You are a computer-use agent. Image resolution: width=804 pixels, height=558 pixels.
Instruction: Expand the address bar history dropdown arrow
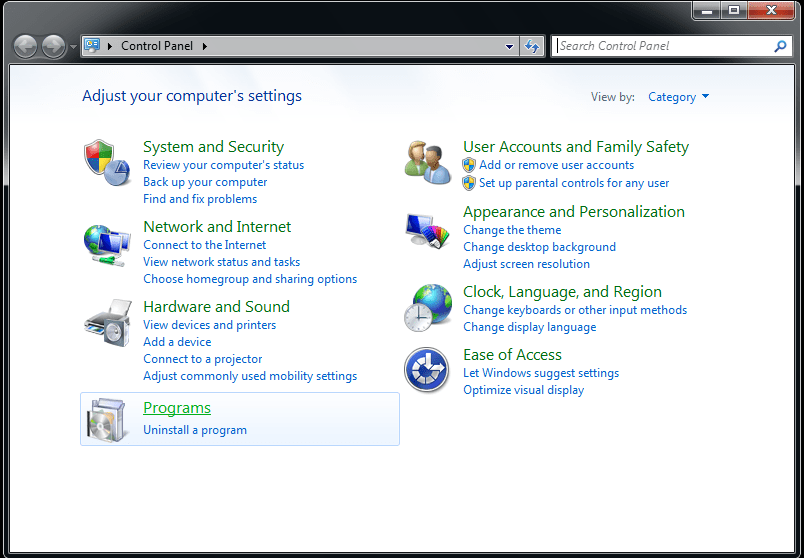(509, 46)
